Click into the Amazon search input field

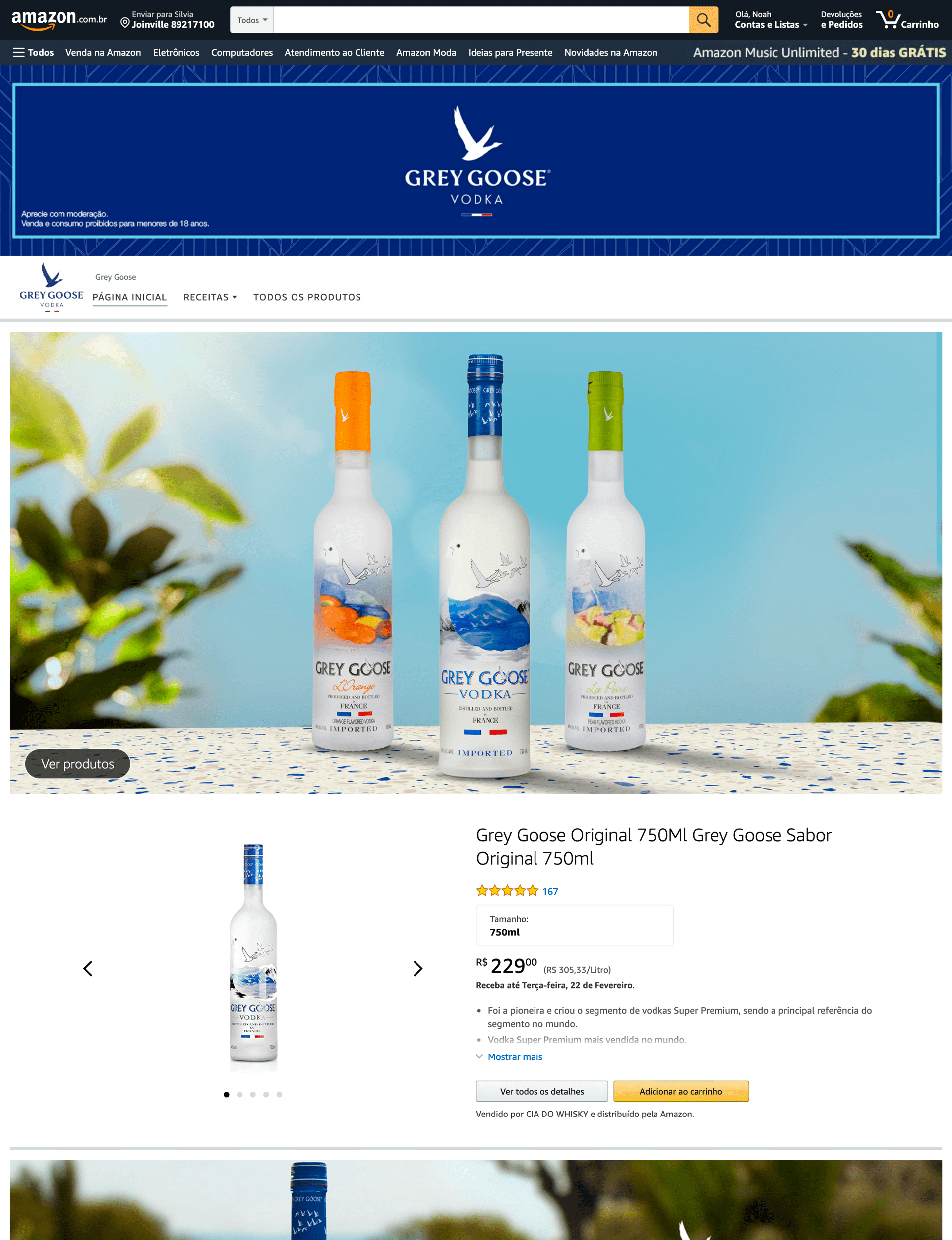click(481, 20)
